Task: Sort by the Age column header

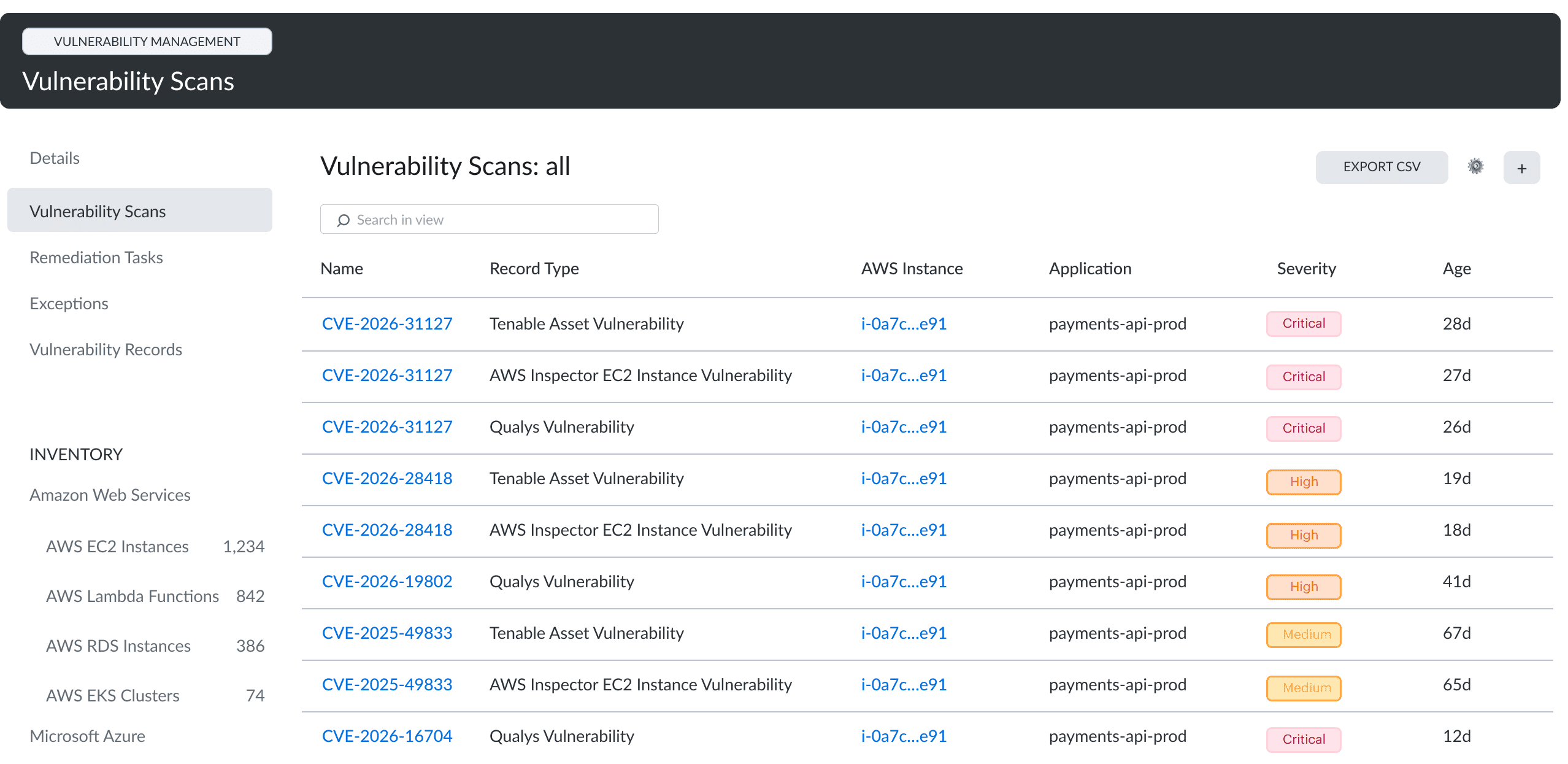Action: point(1456,269)
